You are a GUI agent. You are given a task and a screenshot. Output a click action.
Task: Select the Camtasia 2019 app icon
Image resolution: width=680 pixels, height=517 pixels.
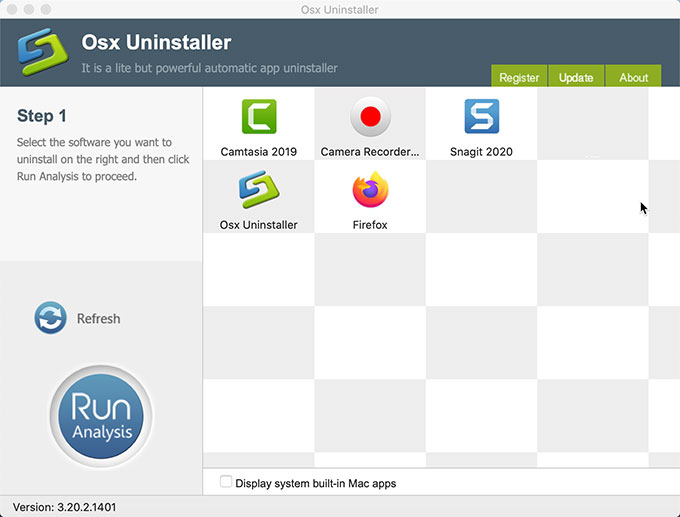coord(259,116)
